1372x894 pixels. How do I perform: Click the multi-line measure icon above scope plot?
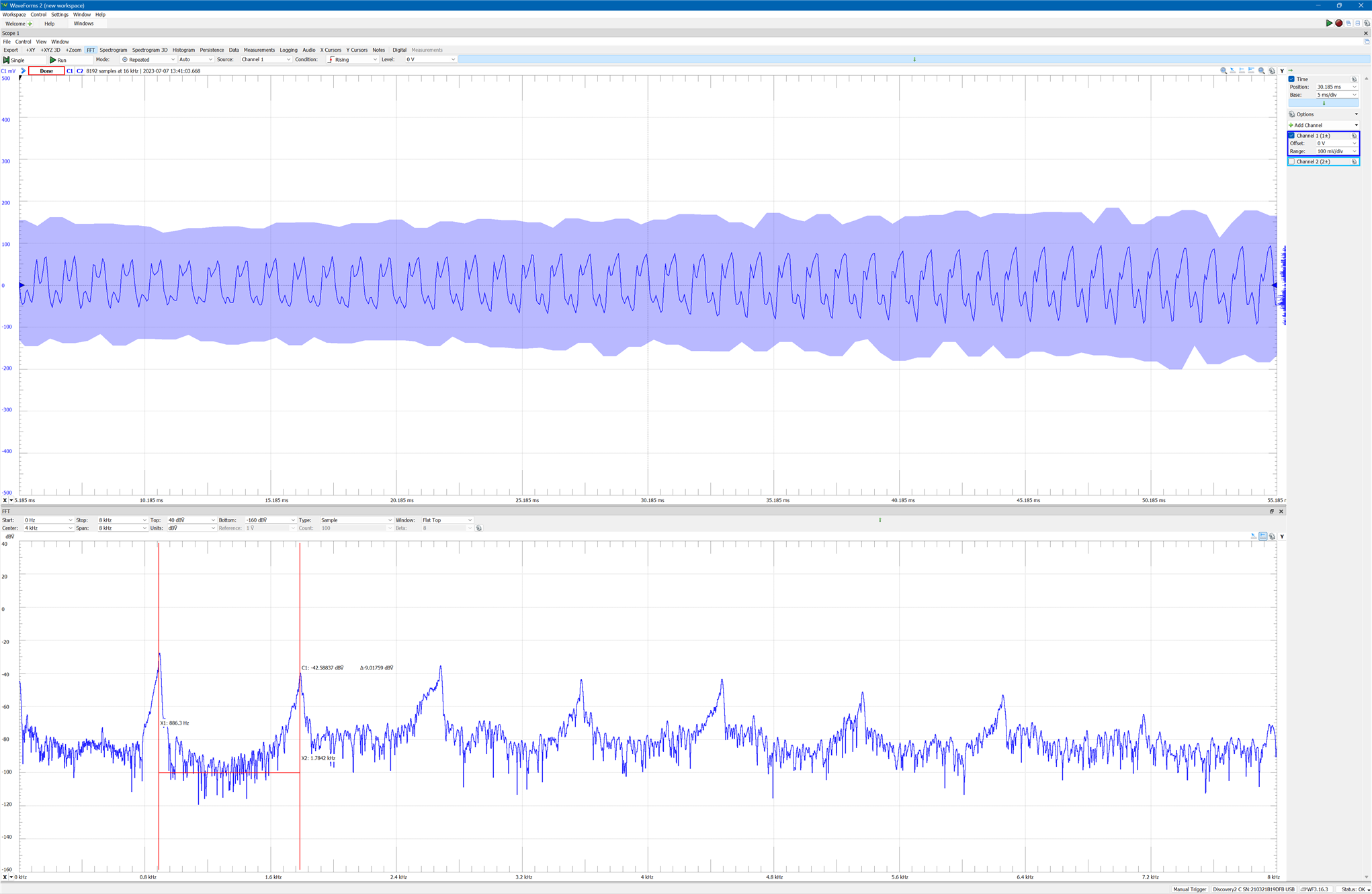1252,71
